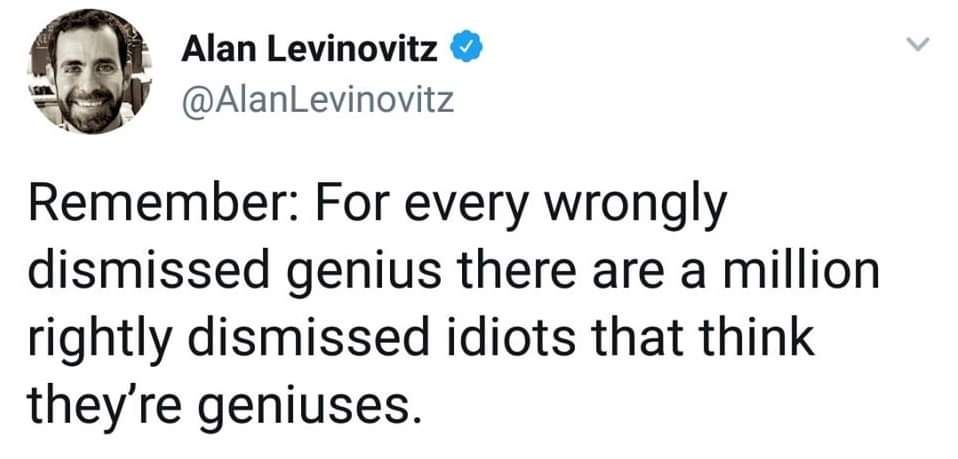Screen dimensions: 958x459
Task: Open the @AlanLevinovitz handle link
Action: pyautogui.click(x=318, y=98)
